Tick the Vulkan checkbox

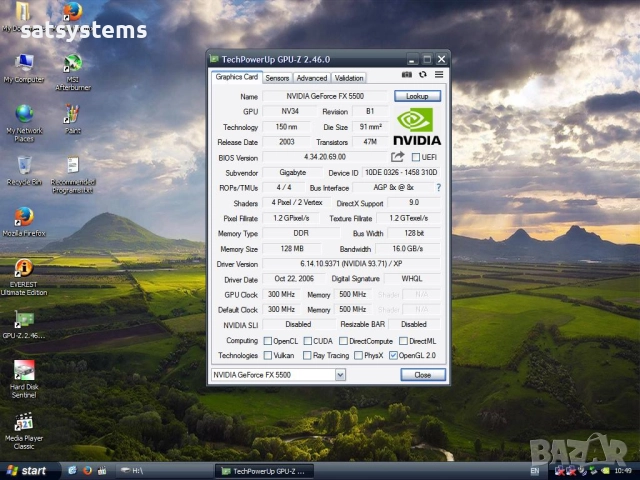pyautogui.click(x=266, y=355)
